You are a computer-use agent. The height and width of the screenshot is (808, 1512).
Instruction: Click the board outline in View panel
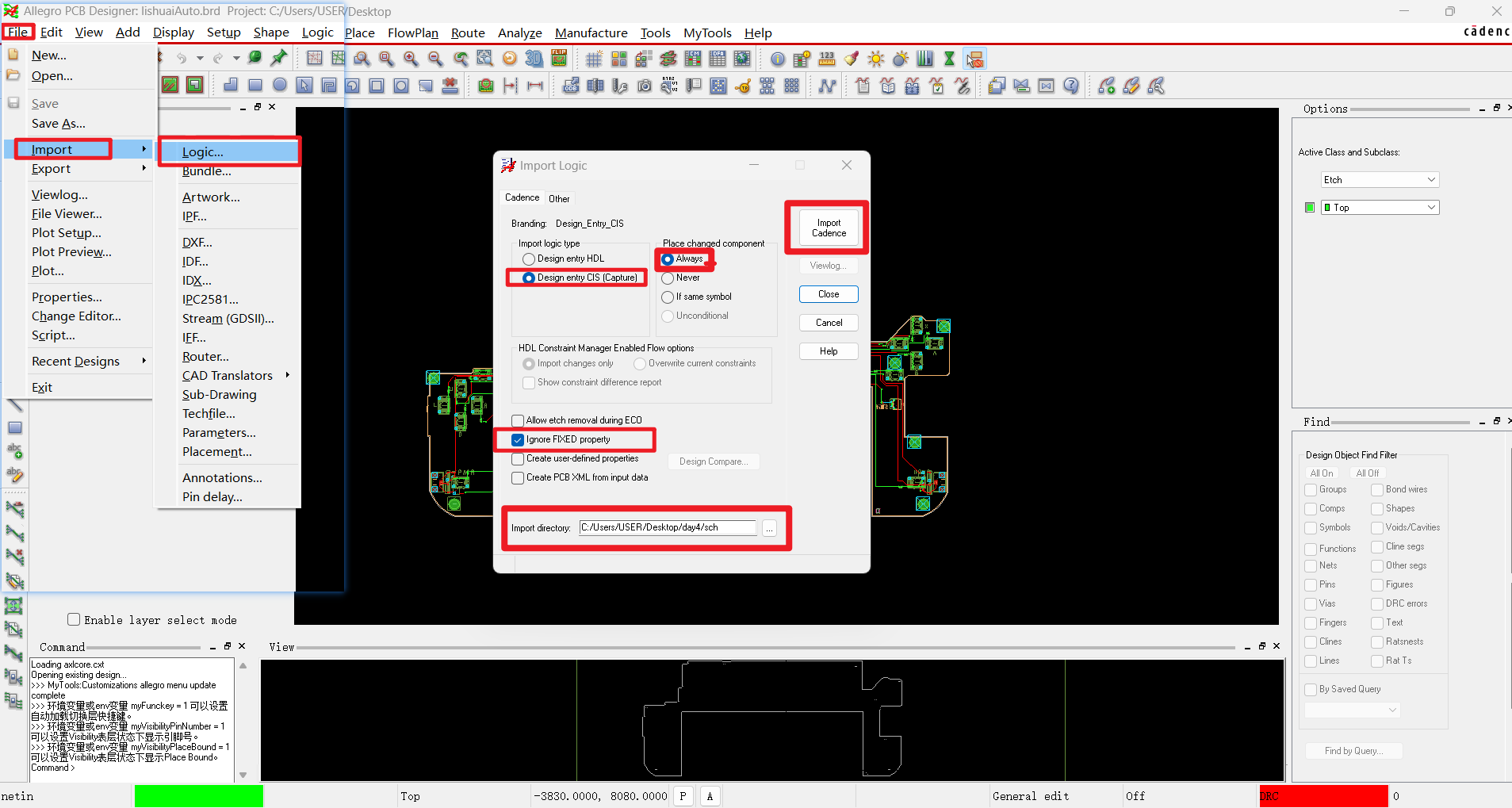(x=772, y=719)
